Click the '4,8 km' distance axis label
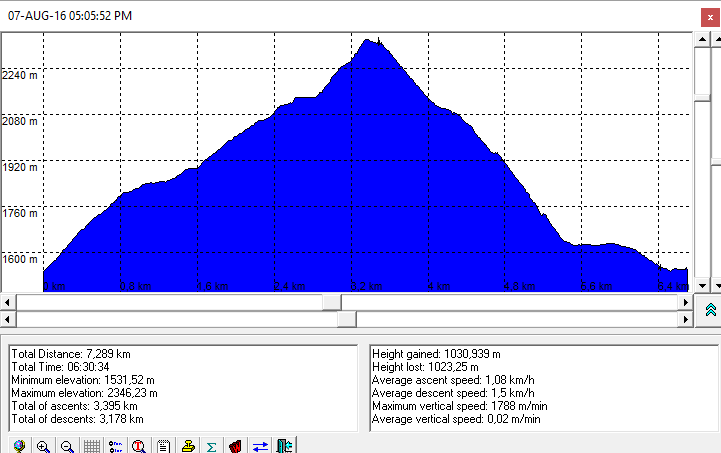 [x=520, y=286]
